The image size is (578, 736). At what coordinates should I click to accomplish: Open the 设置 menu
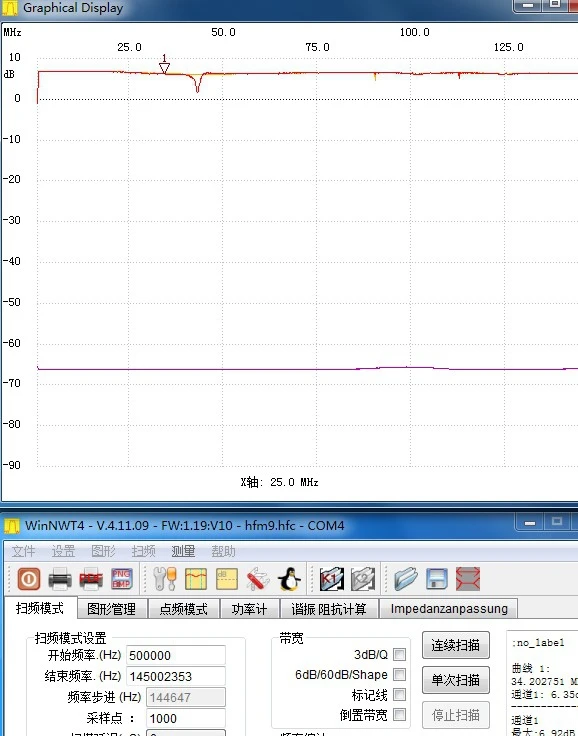63,551
